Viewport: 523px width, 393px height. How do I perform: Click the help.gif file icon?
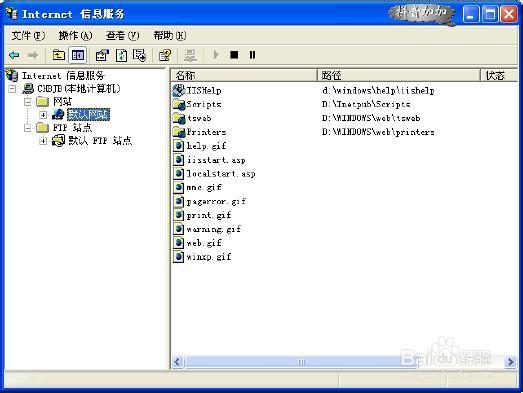point(179,146)
